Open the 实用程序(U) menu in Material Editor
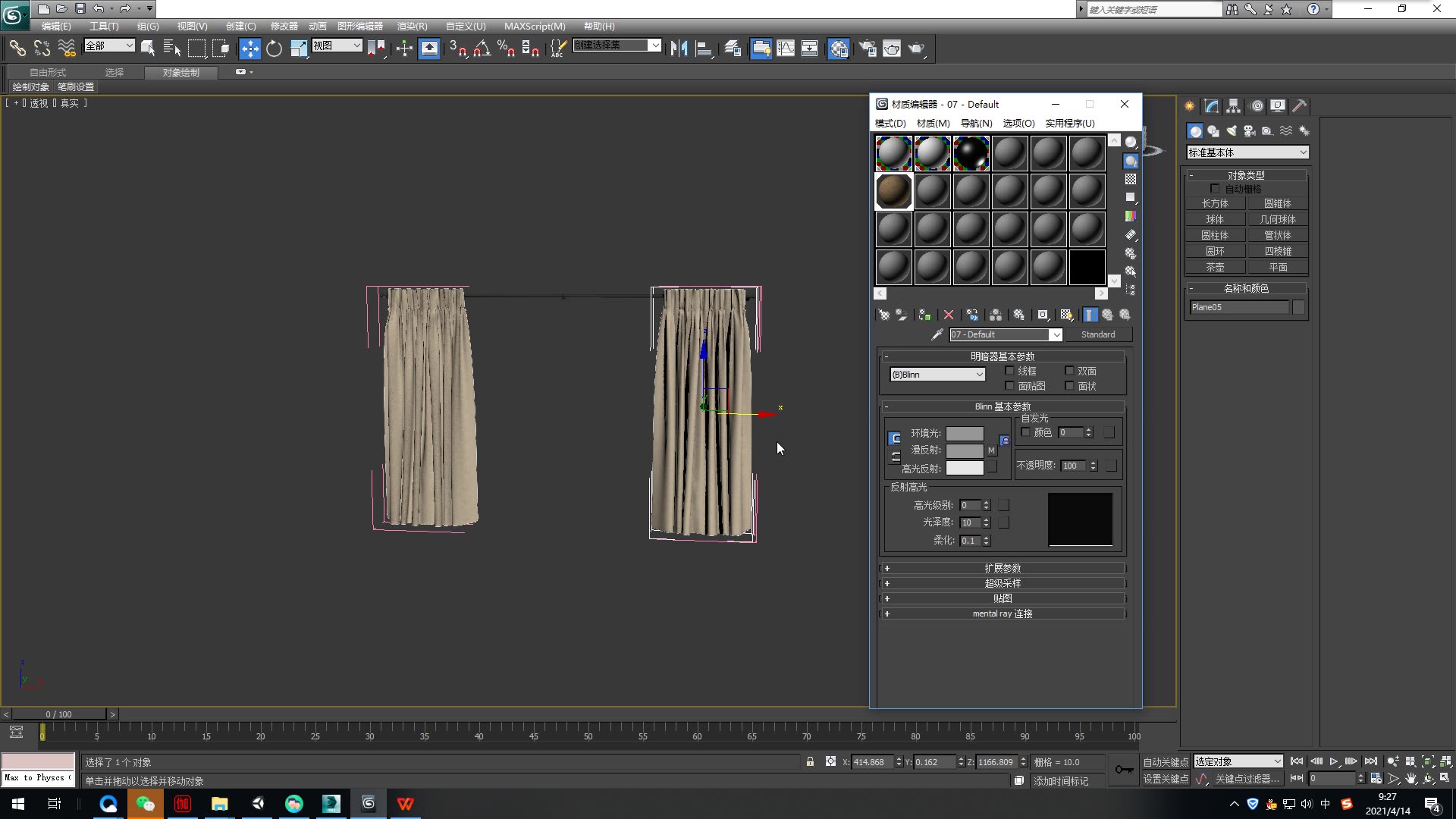The width and height of the screenshot is (1456, 819). 1070,124
